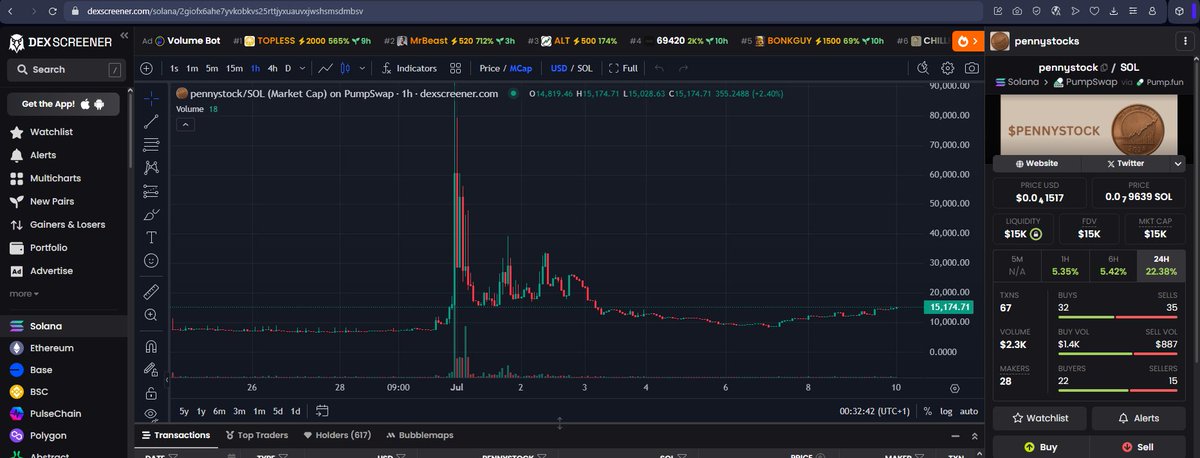This screenshot has height=458, width=1200.
Task: Redo the last chart action
Action: 684,68
